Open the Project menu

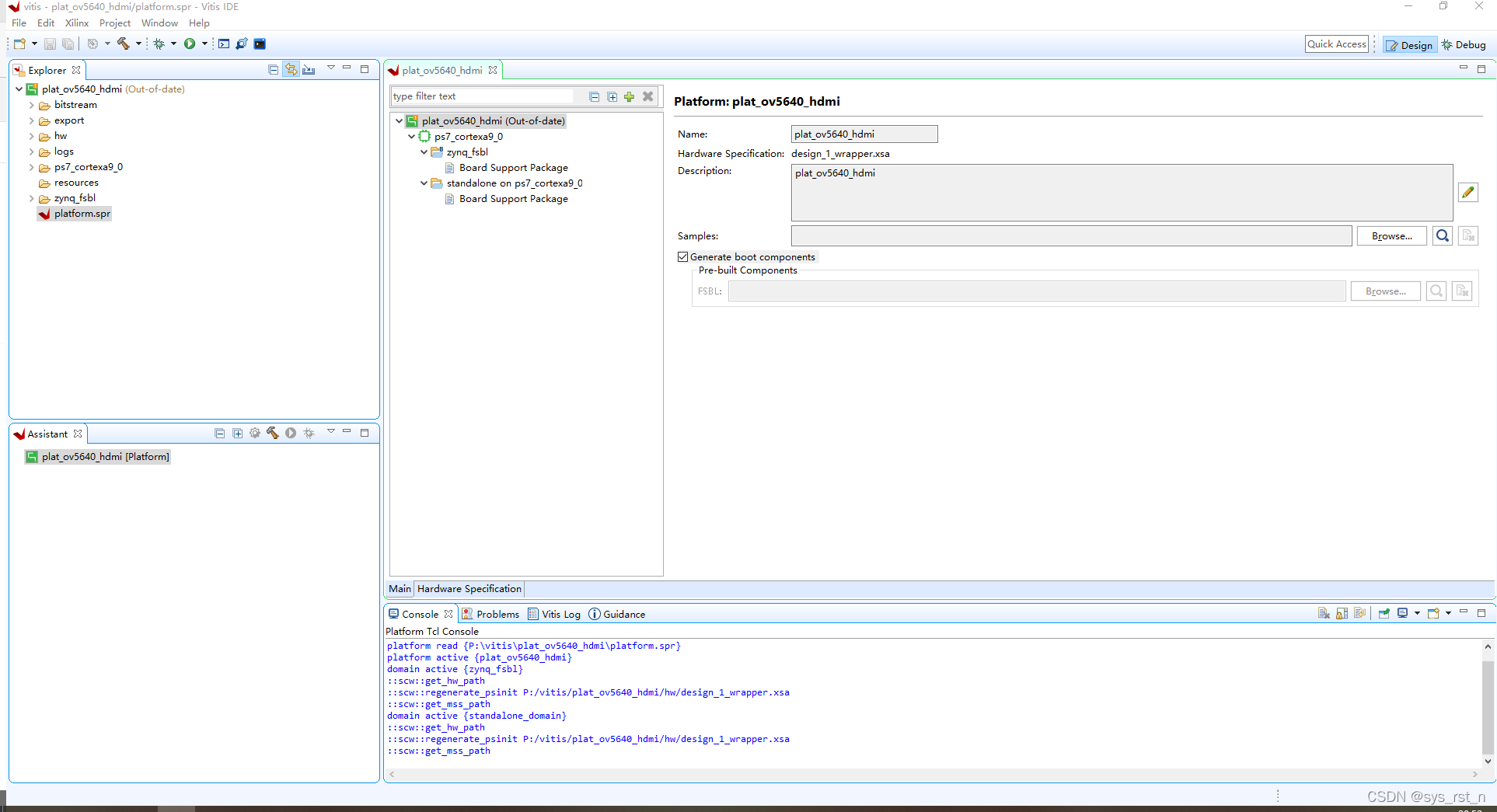click(x=115, y=23)
